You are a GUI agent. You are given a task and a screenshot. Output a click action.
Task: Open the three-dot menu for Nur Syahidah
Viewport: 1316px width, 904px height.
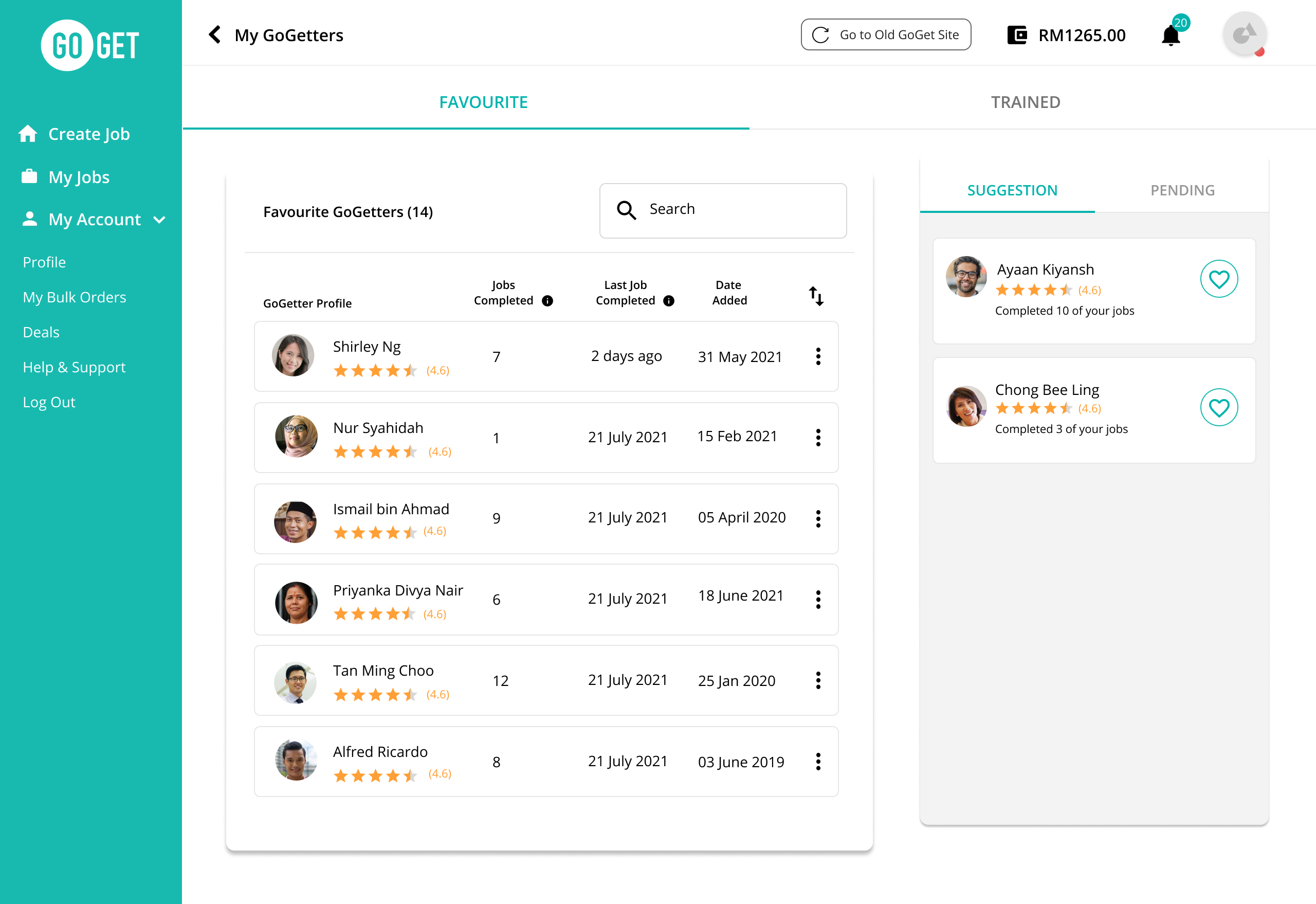click(818, 437)
